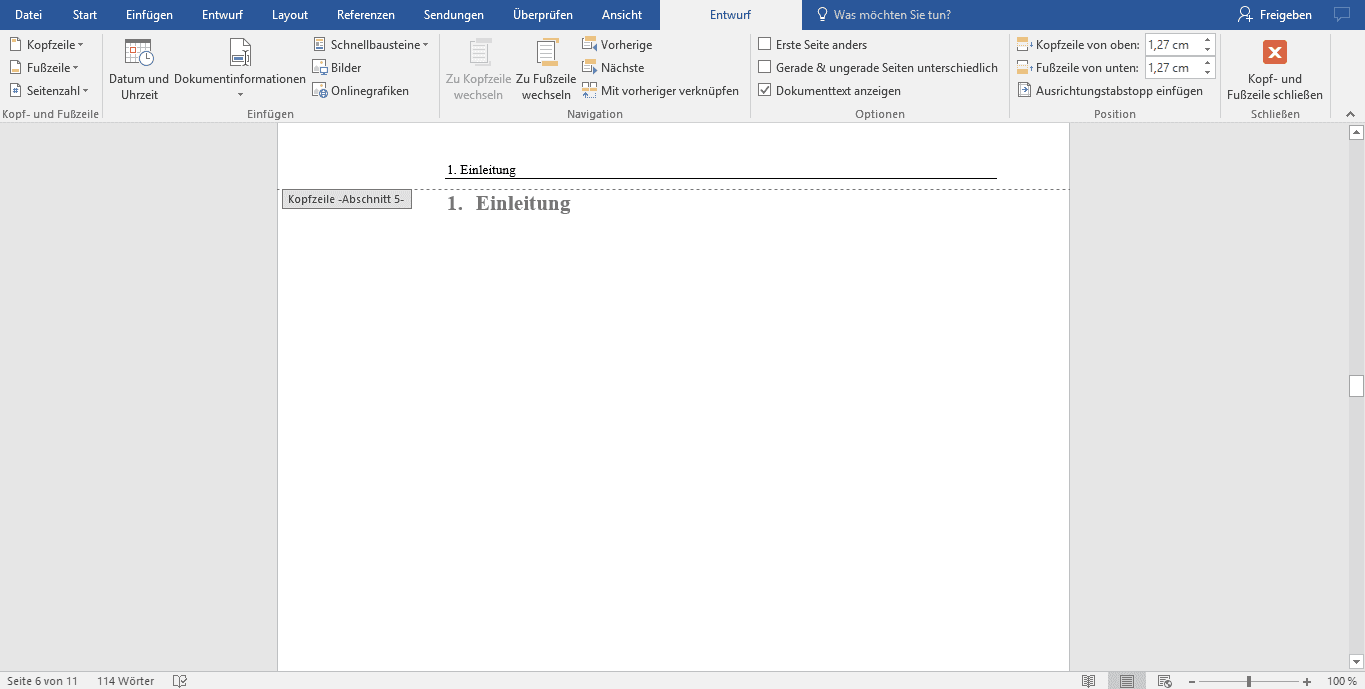Screen dimensions: 1365x689
Task: Click vertical scrollbar down arrow
Action: [x=1356, y=661]
